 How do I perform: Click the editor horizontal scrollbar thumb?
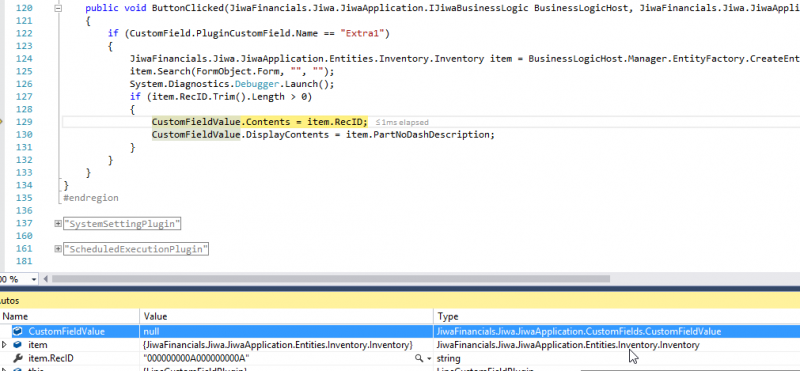(331, 279)
